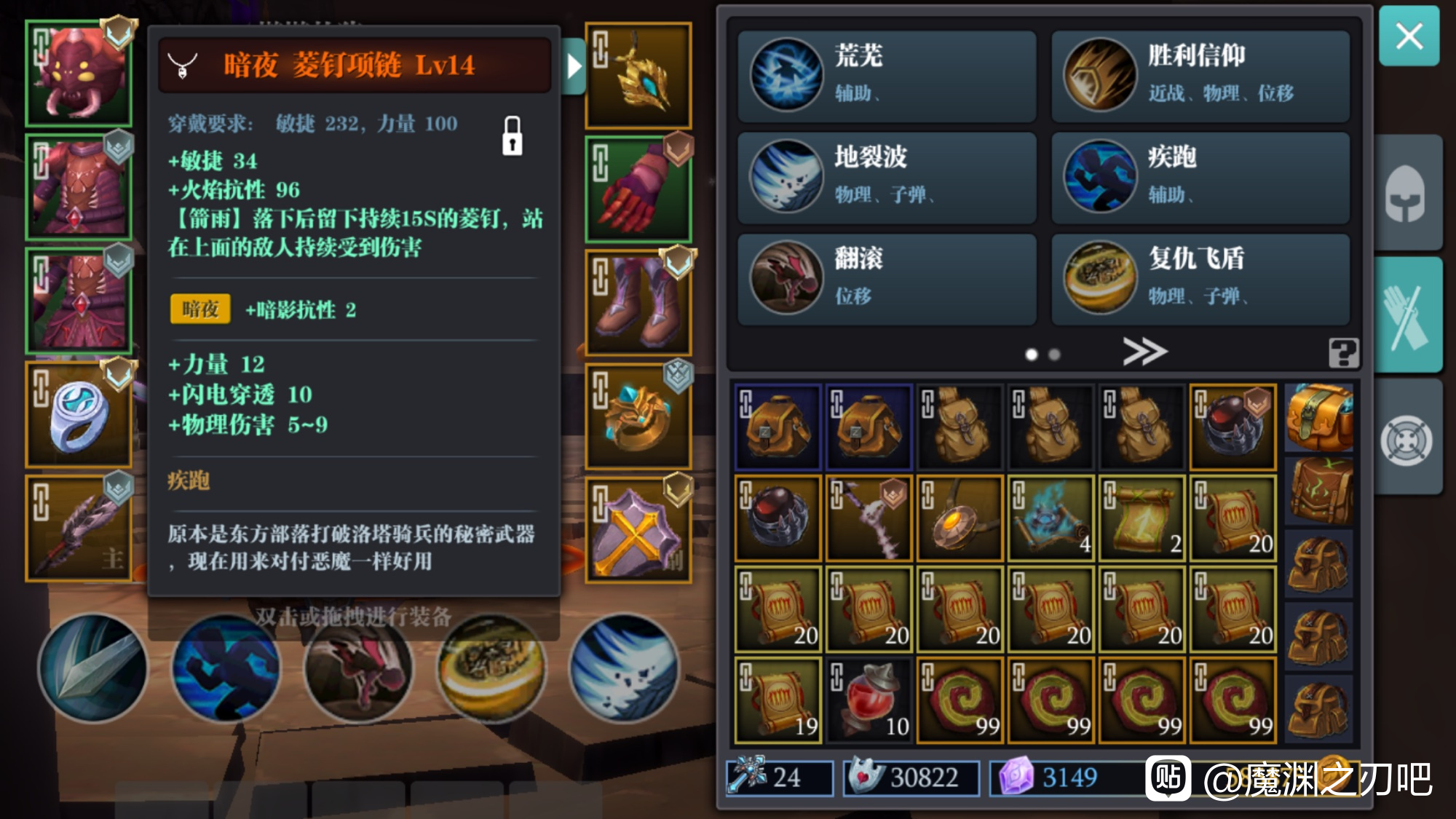Select the dark green rune bag
The image size is (1456, 819).
pyautogui.click(x=1318, y=491)
